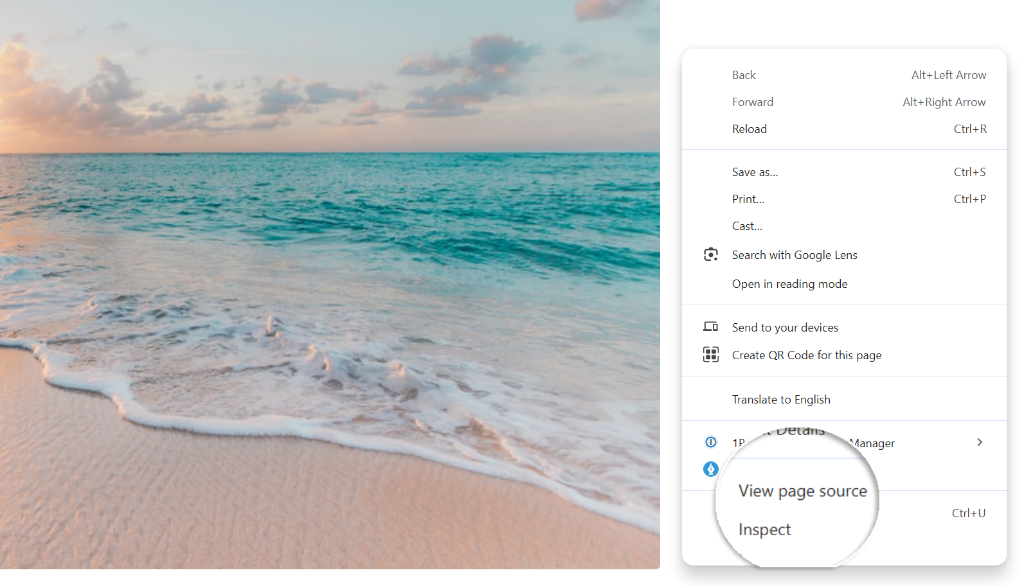Expand the Password Manager submenu arrow
Viewport: 1024px width, 586px height.
tap(980, 442)
